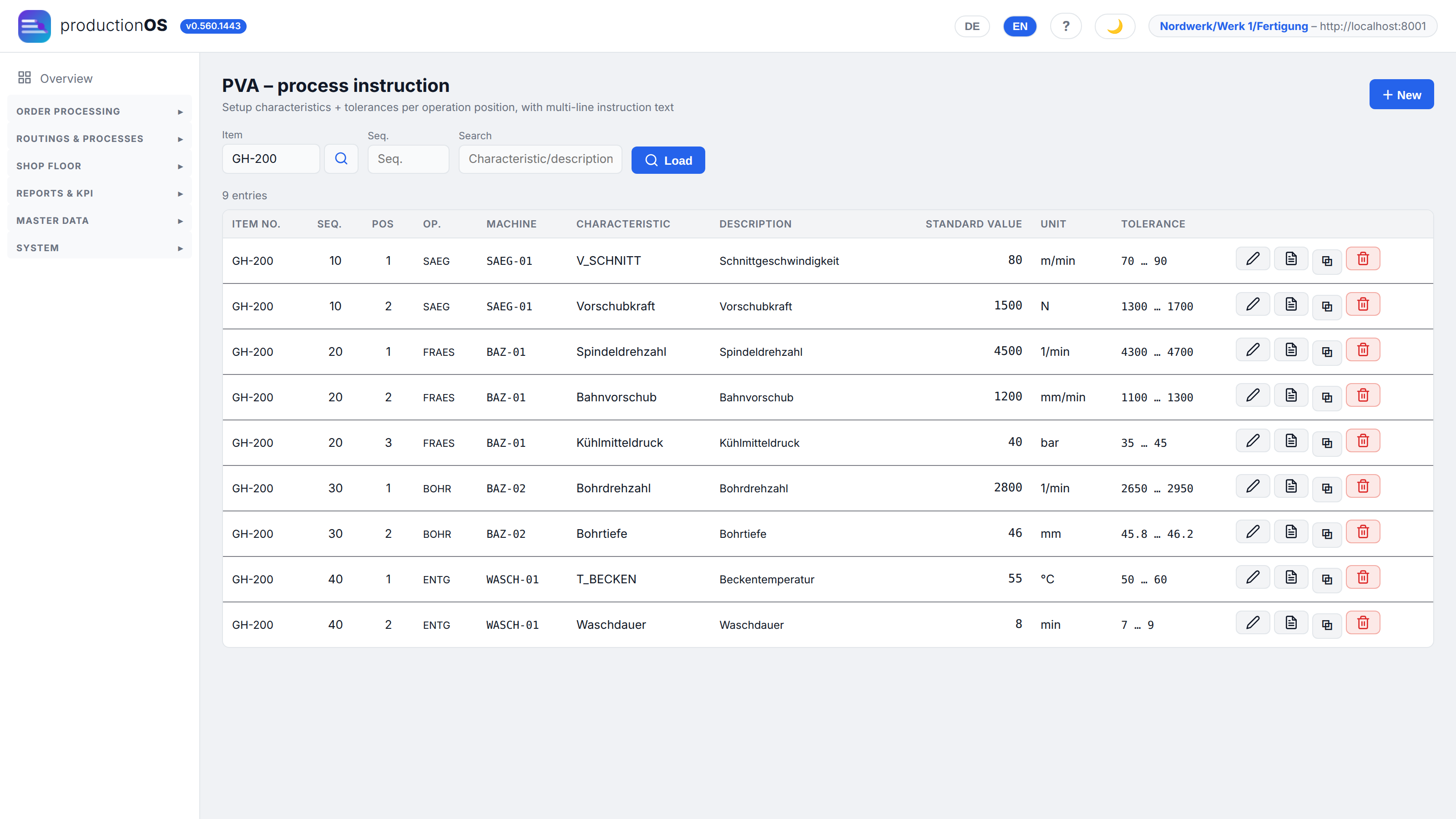Open instruction text for Bohrdrehzahl row

pyautogui.click(x=1291, y=487)
